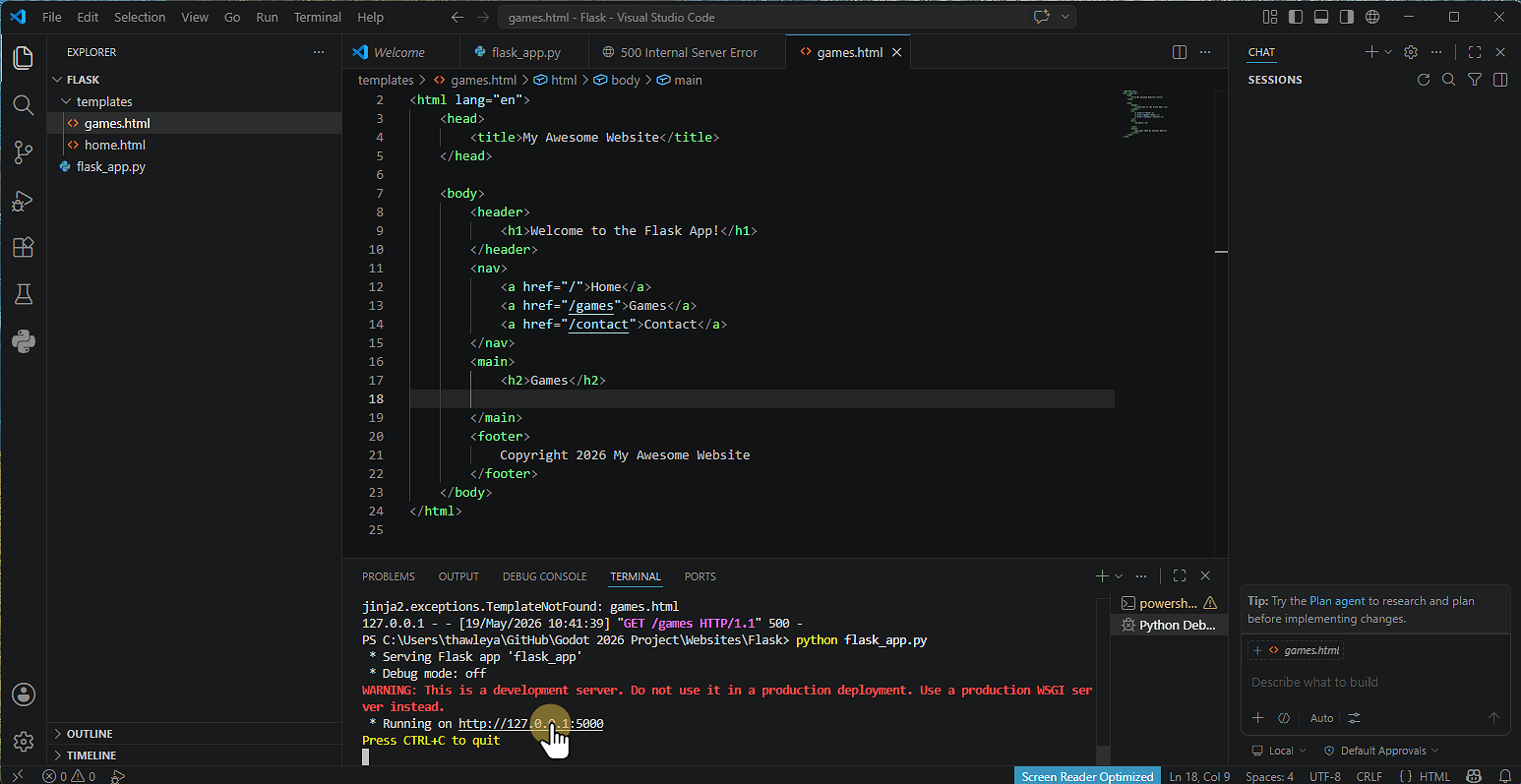Switch to the 500 Internal Server Error tab

[x=687, y=52]
